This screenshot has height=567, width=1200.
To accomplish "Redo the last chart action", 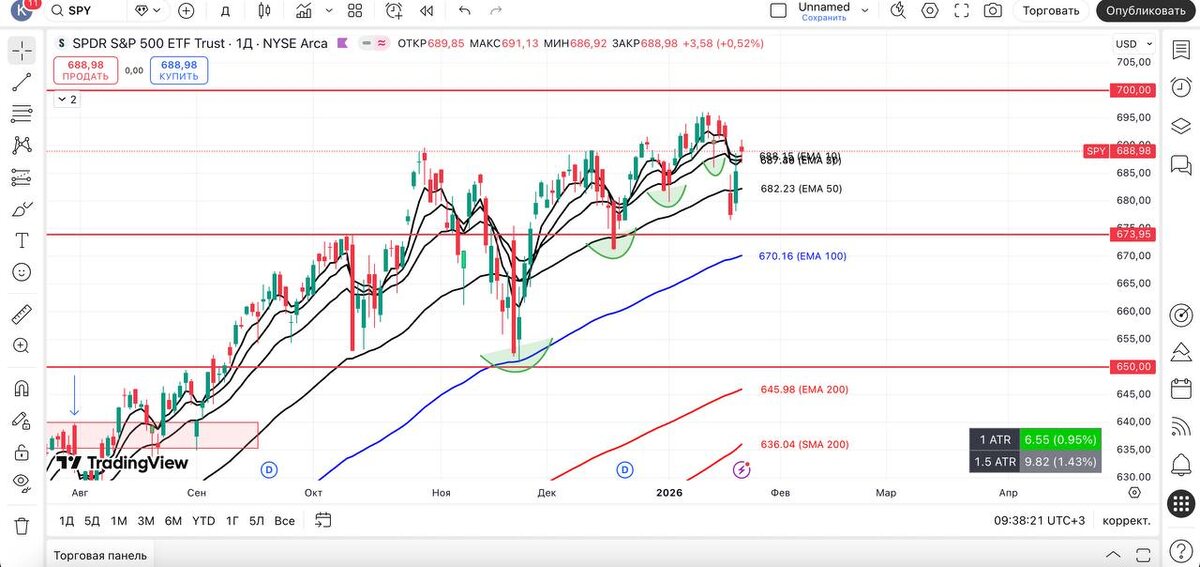I will point(496,11).
